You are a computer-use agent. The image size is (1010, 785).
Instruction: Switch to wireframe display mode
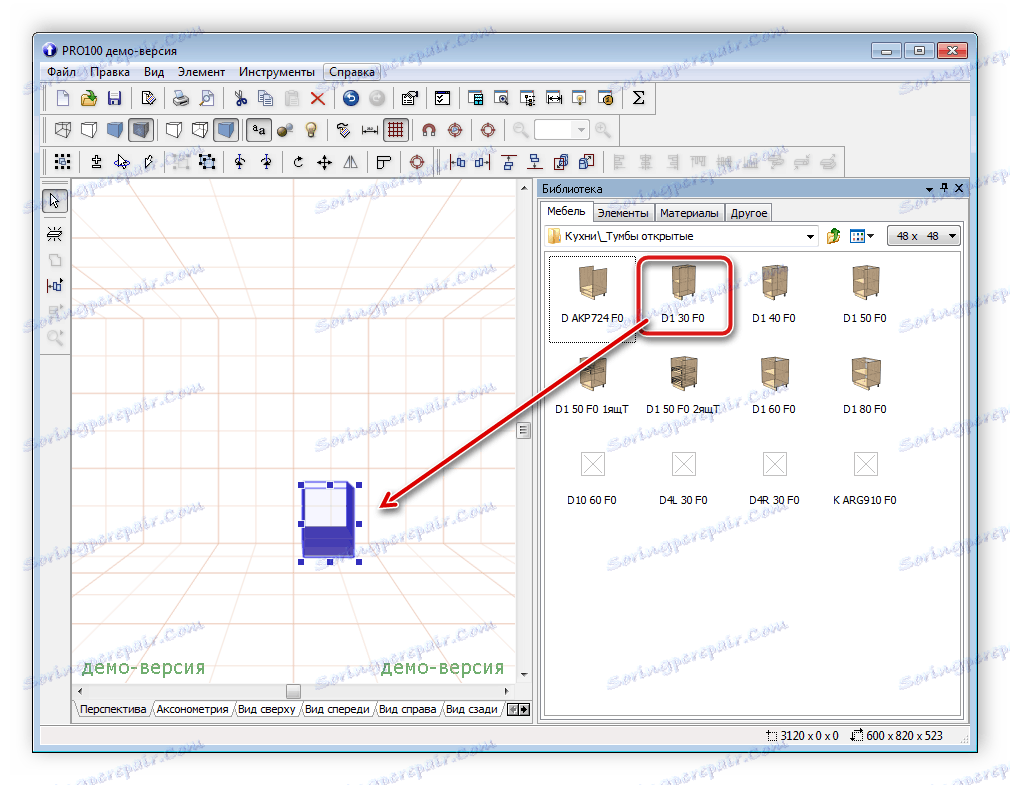(62, 130)
